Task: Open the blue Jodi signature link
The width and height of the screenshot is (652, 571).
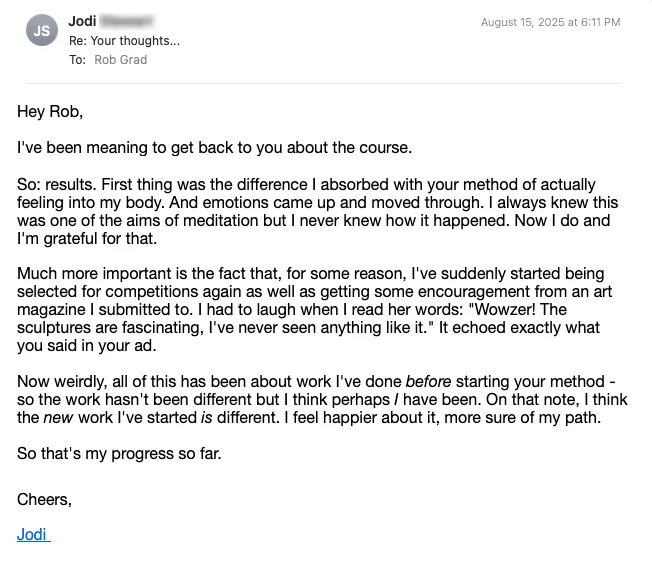Action: [x=34, y=534]
